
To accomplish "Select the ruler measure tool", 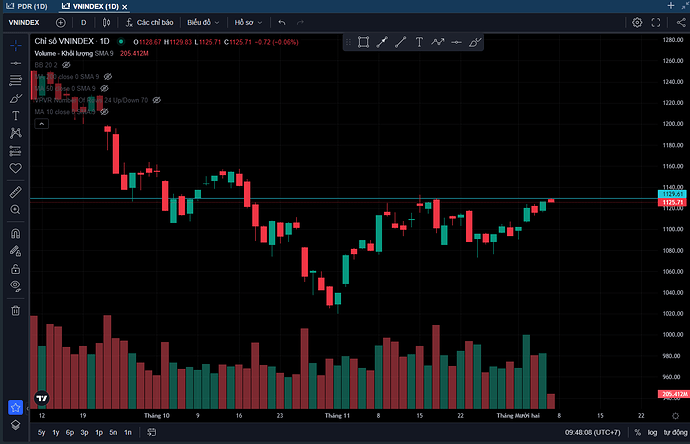I will point(15,190).
